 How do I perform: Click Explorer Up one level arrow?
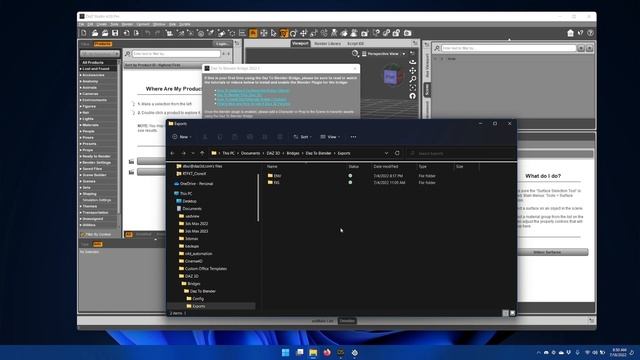(x=202, y=153)
